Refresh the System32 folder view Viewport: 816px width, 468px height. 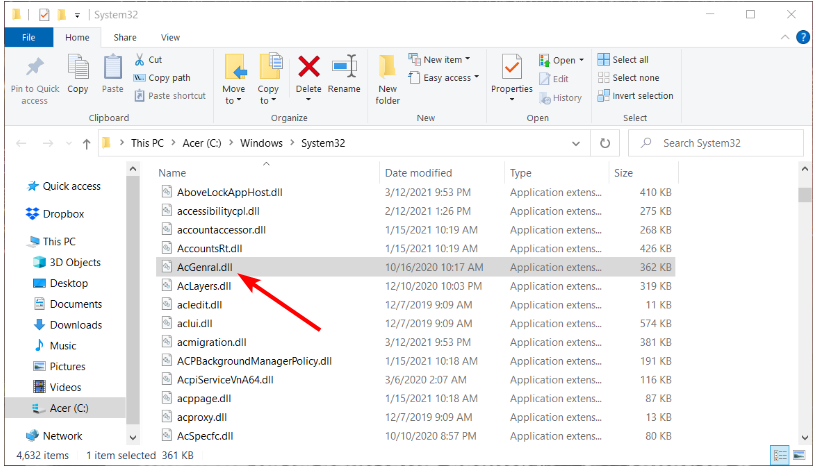(605, 143)
